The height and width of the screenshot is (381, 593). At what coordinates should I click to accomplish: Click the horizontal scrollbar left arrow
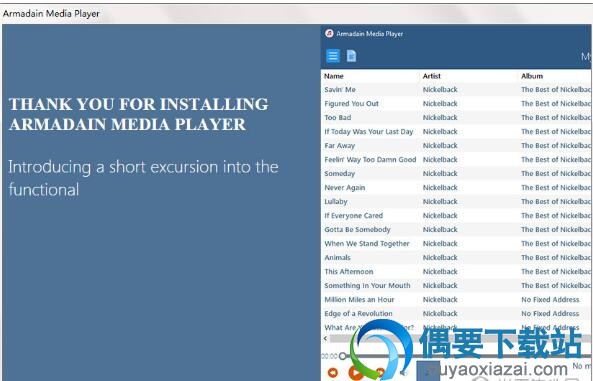tap(325, 339)
